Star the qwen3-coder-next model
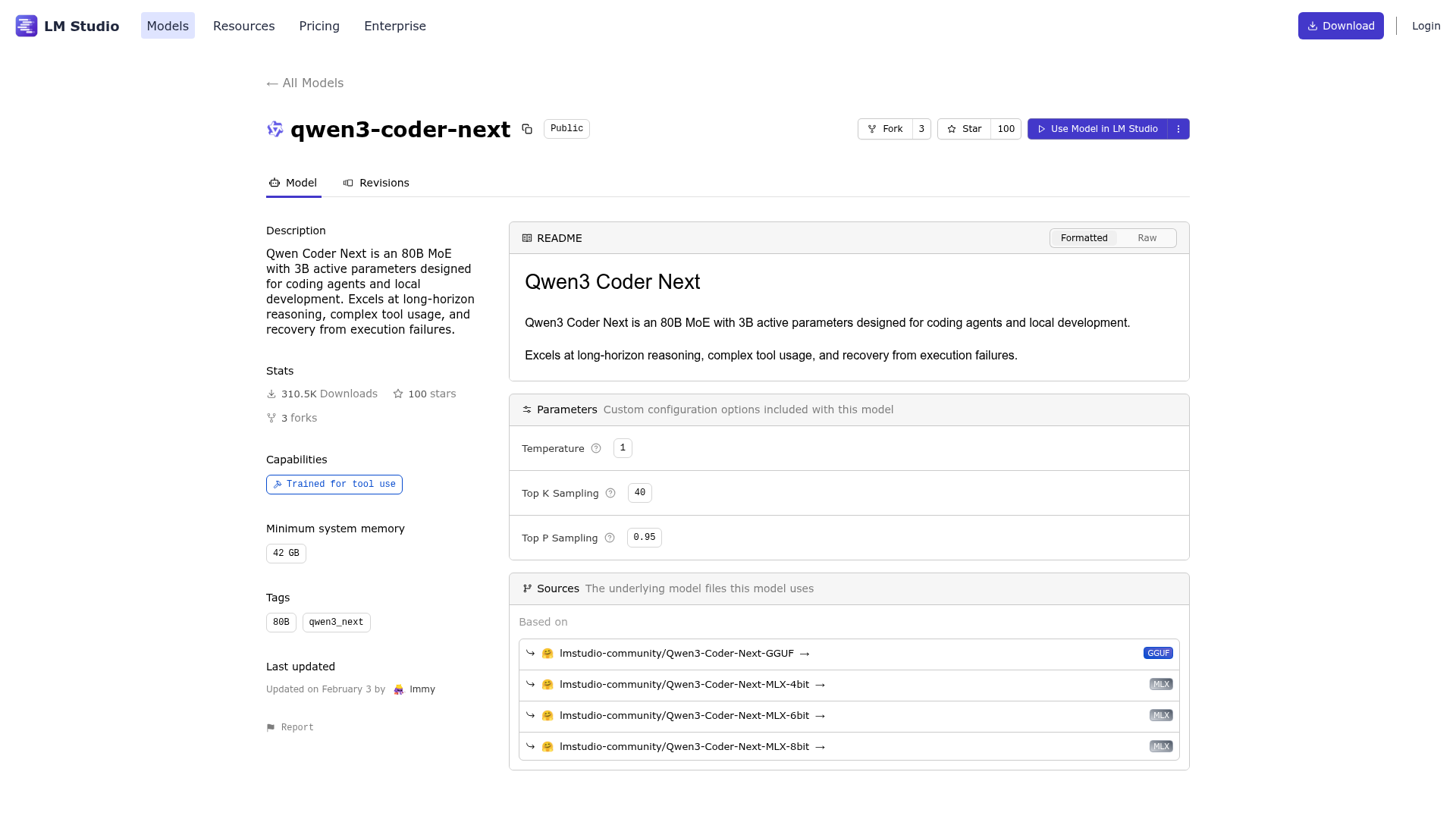Image resolution: width=1456 pixels, height=819 pixels. point(964,129)
